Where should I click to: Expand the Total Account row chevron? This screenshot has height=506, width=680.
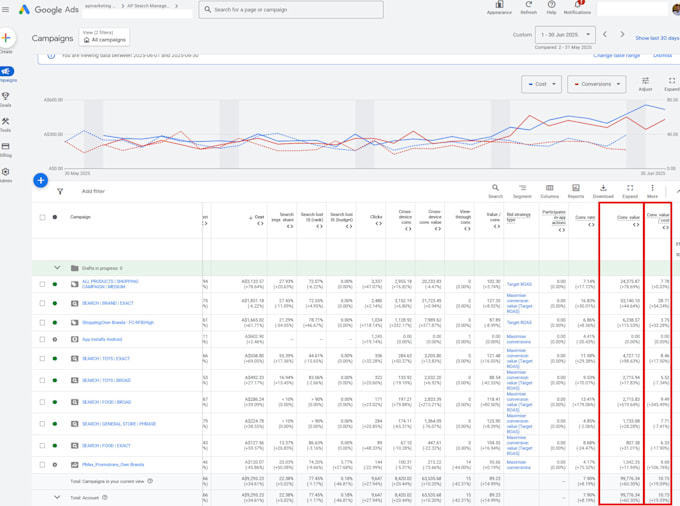click(x=57, y=497)
